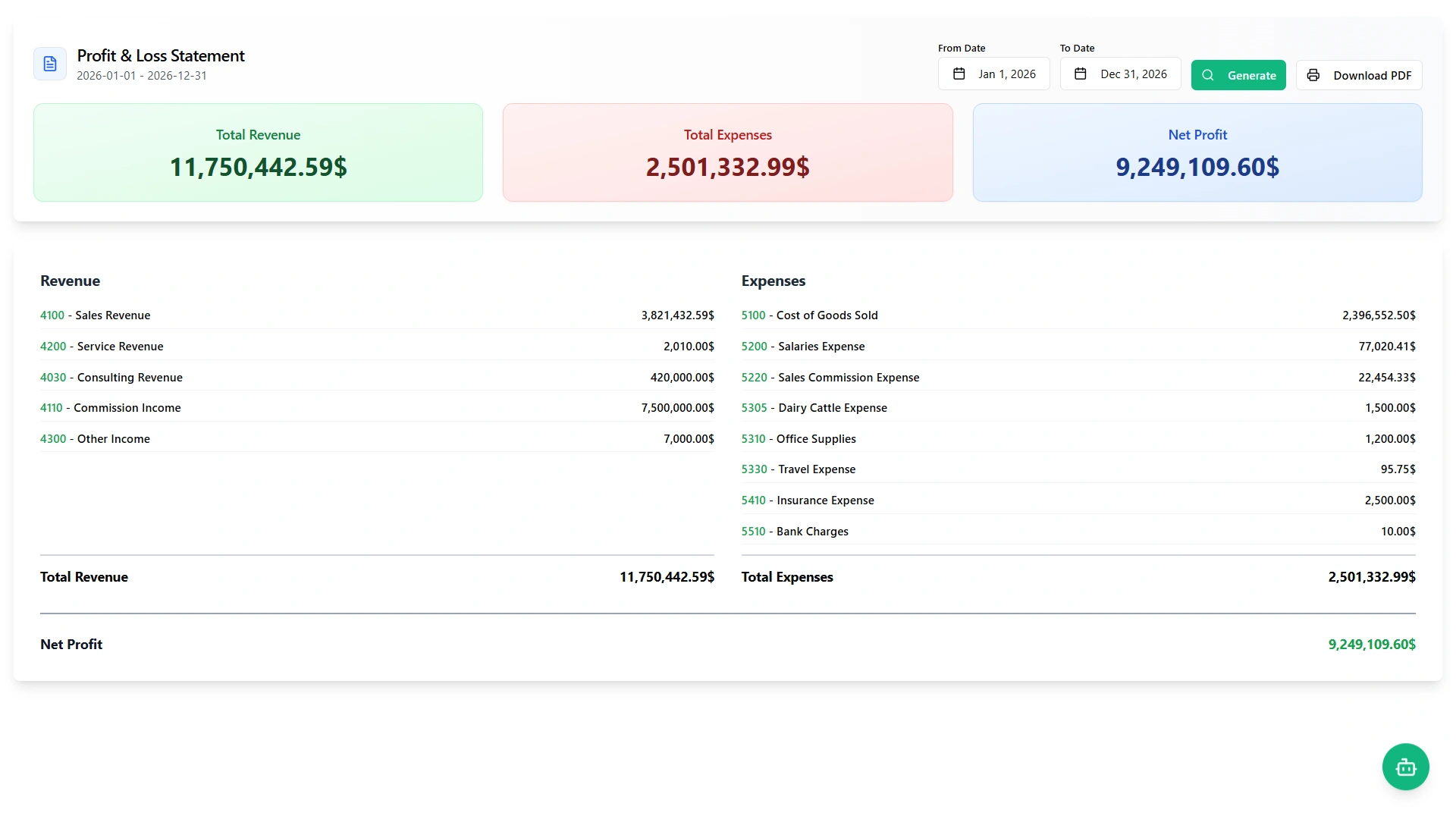Open the From Date picker showing Jan 1, 2026
1456x819 pixels.
click(x=993, y=74)
